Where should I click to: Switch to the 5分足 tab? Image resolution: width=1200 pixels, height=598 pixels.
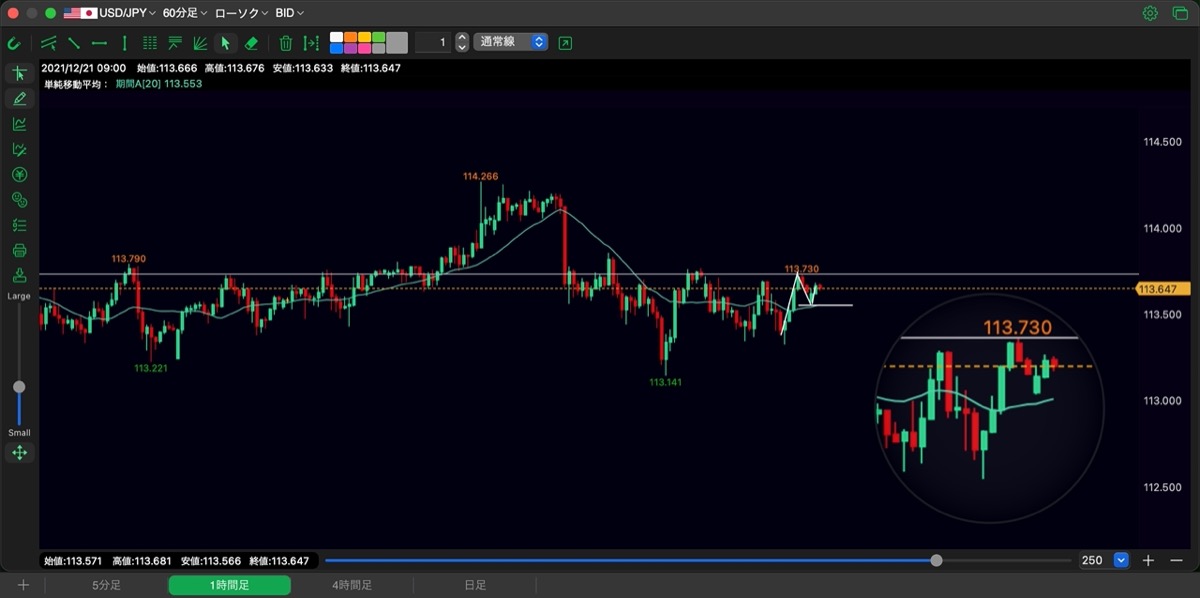pos(107,585)
